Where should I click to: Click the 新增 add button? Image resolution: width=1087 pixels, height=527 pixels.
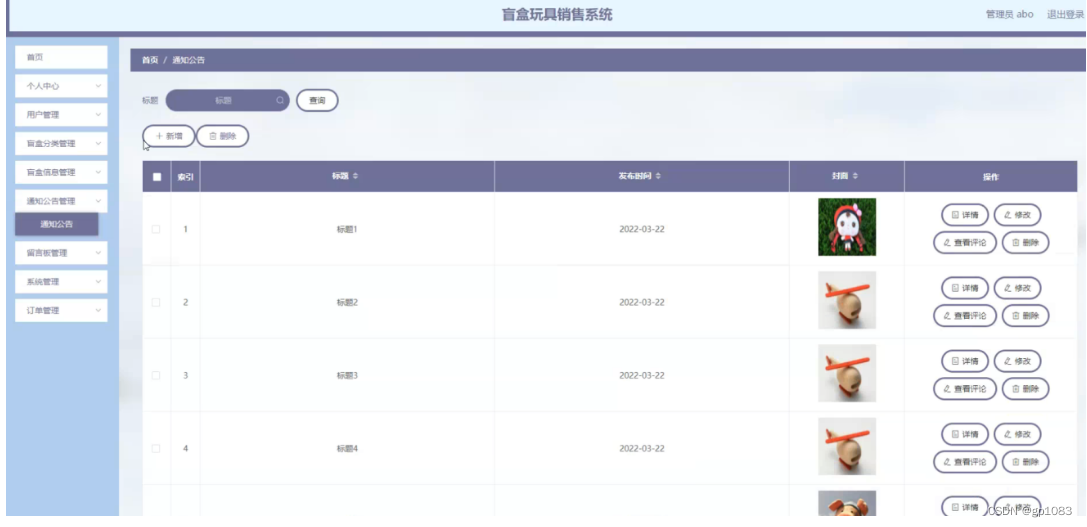168,137
